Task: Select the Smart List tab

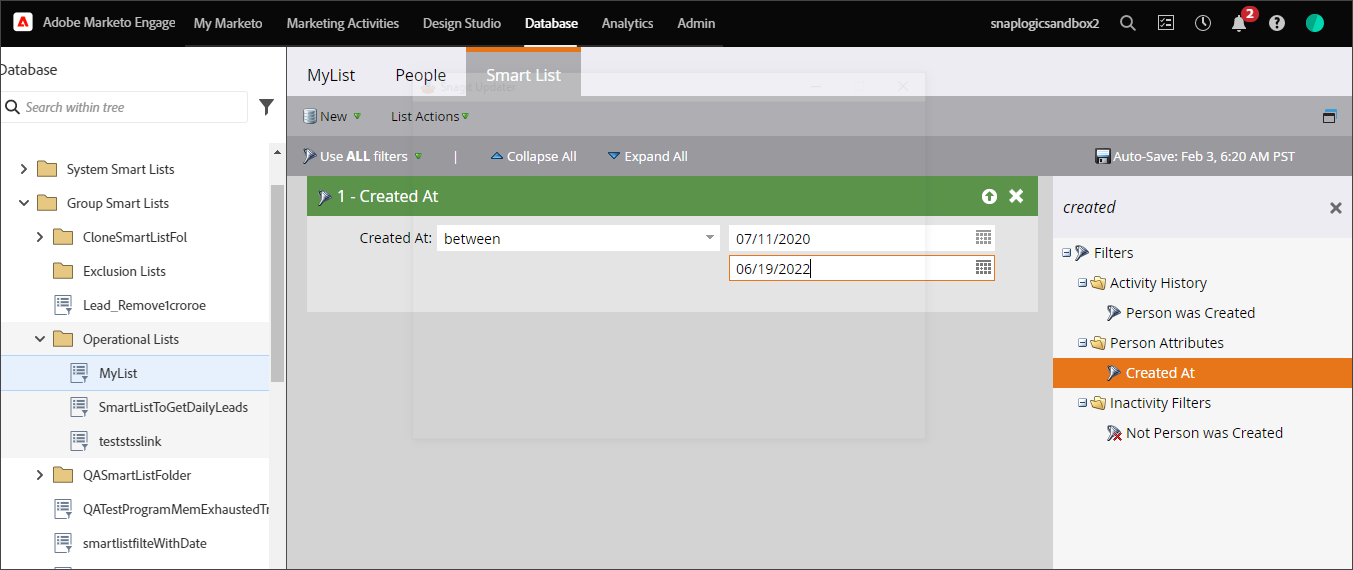Action: (523, 75)
